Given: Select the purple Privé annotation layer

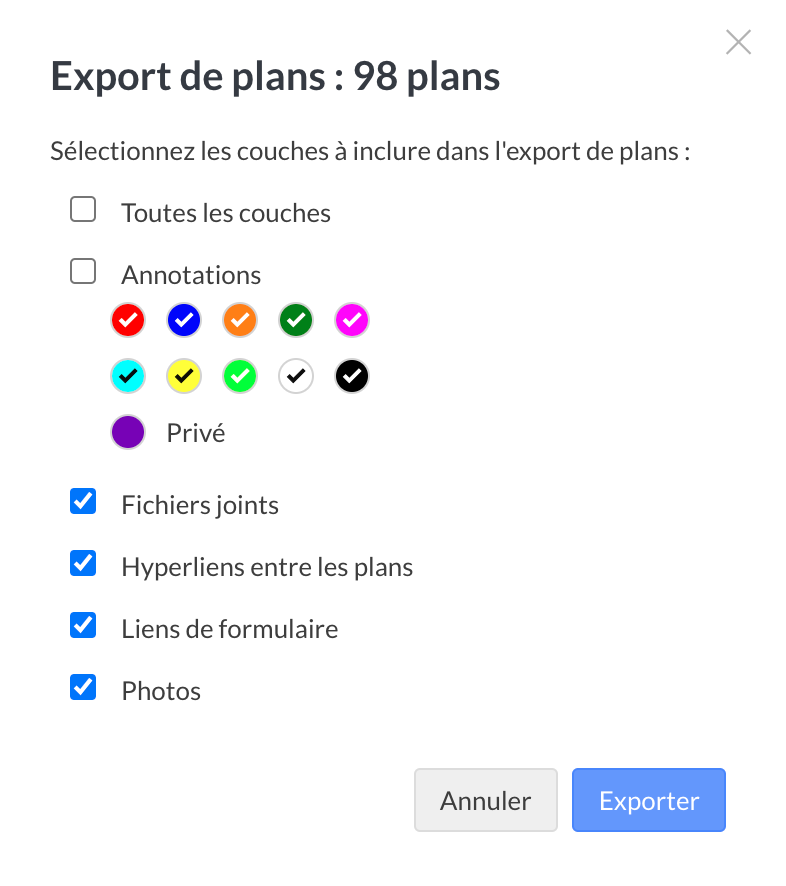Looking at the screenshot, I should tap(128, 433).
